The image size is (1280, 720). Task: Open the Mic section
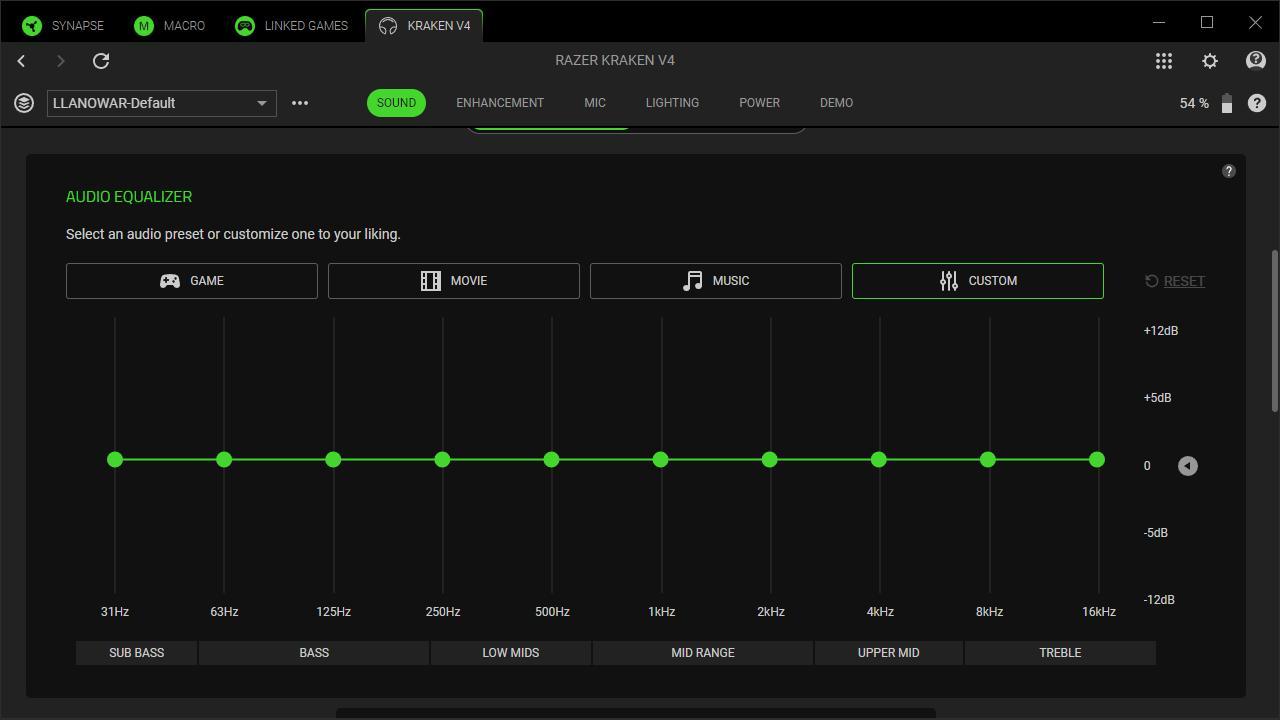(595, 103)
